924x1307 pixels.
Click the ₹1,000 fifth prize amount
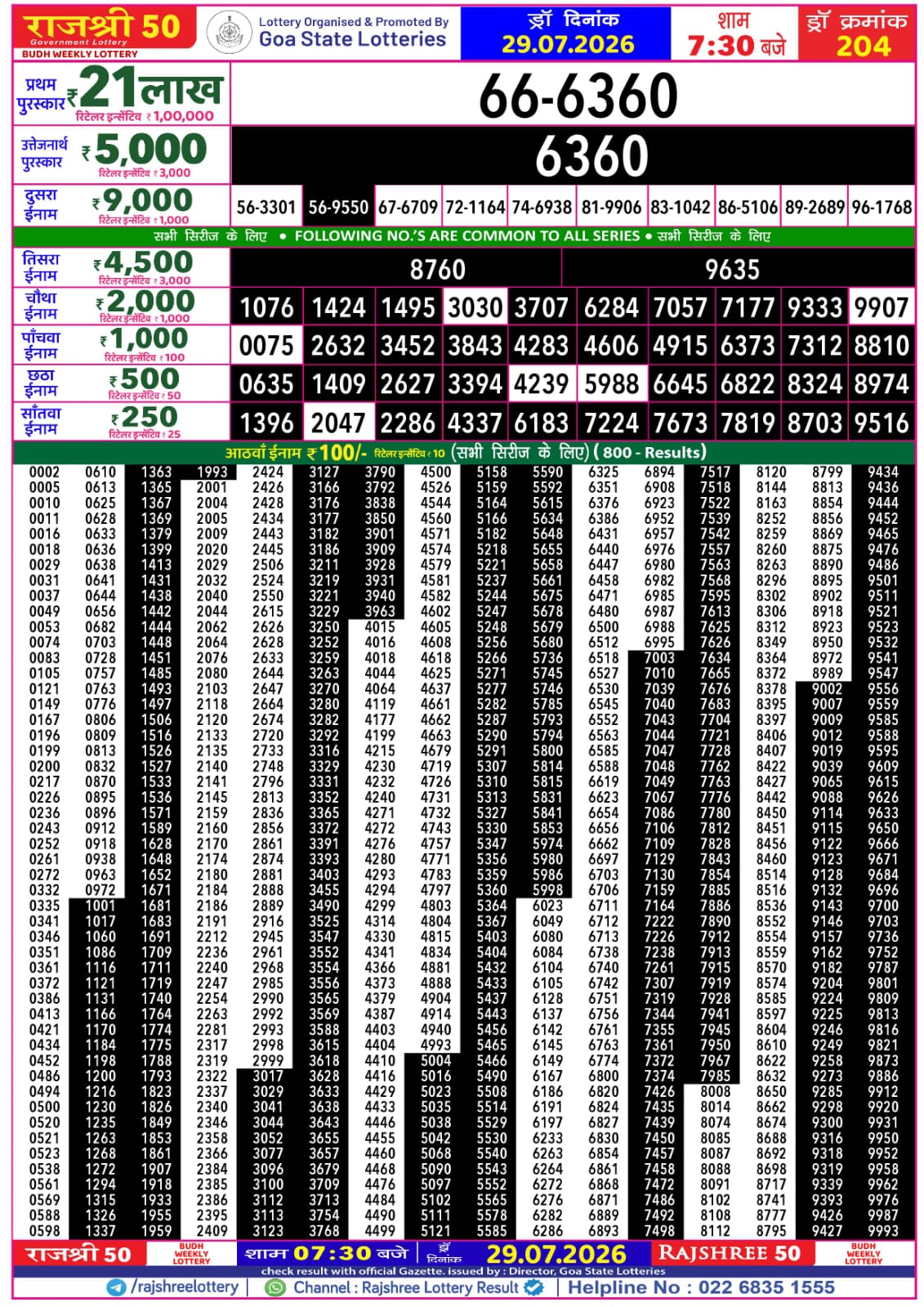pyautogui.click(x=145, y=339)
